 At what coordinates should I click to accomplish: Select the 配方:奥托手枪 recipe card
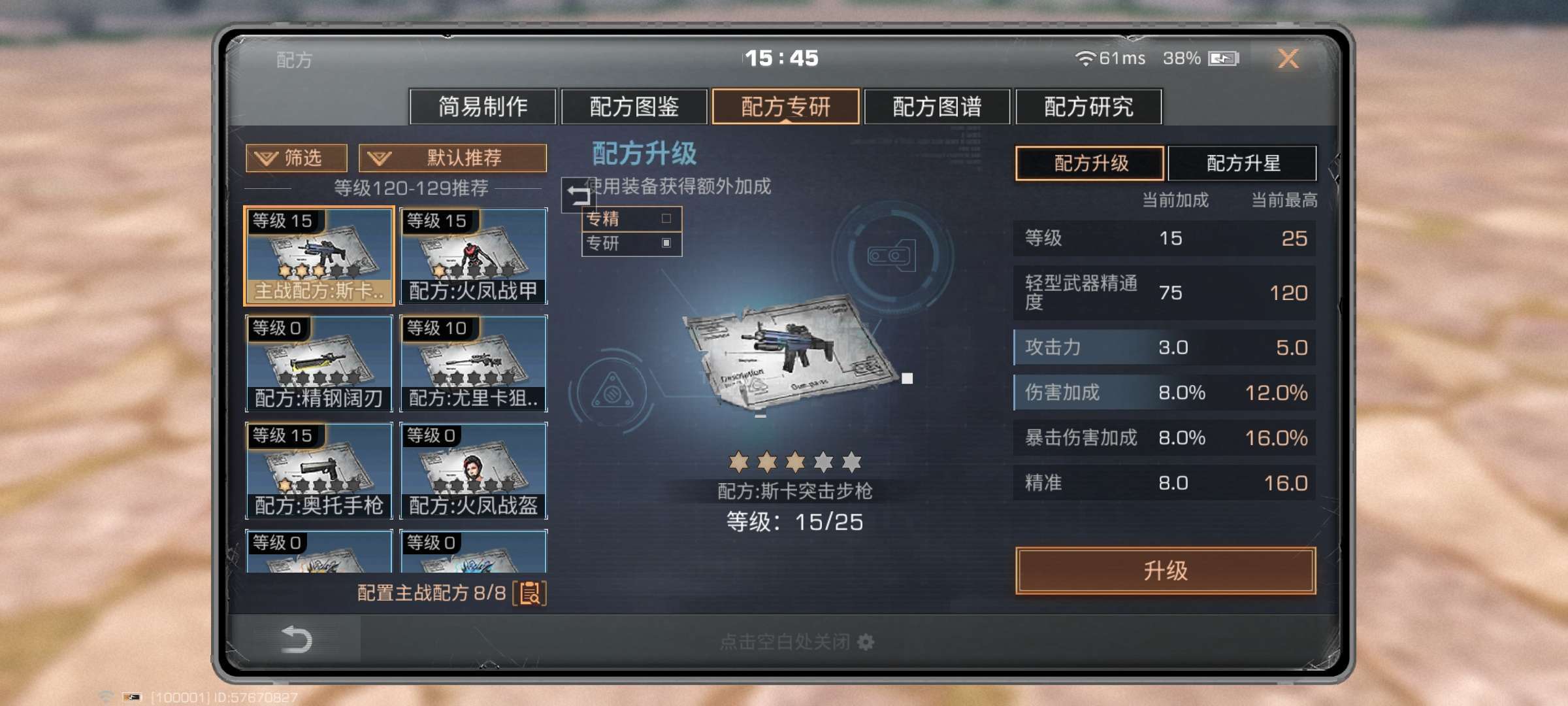tap(319, 471)
